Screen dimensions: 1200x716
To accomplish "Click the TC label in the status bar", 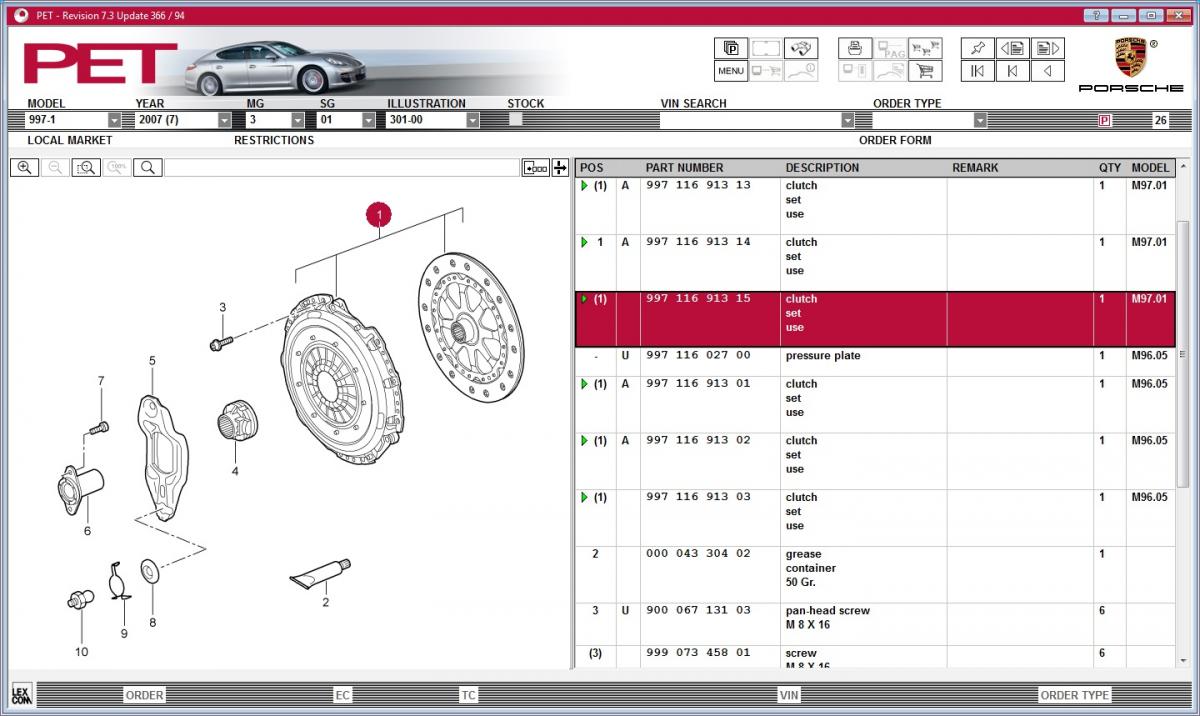I will click(469, 695).
